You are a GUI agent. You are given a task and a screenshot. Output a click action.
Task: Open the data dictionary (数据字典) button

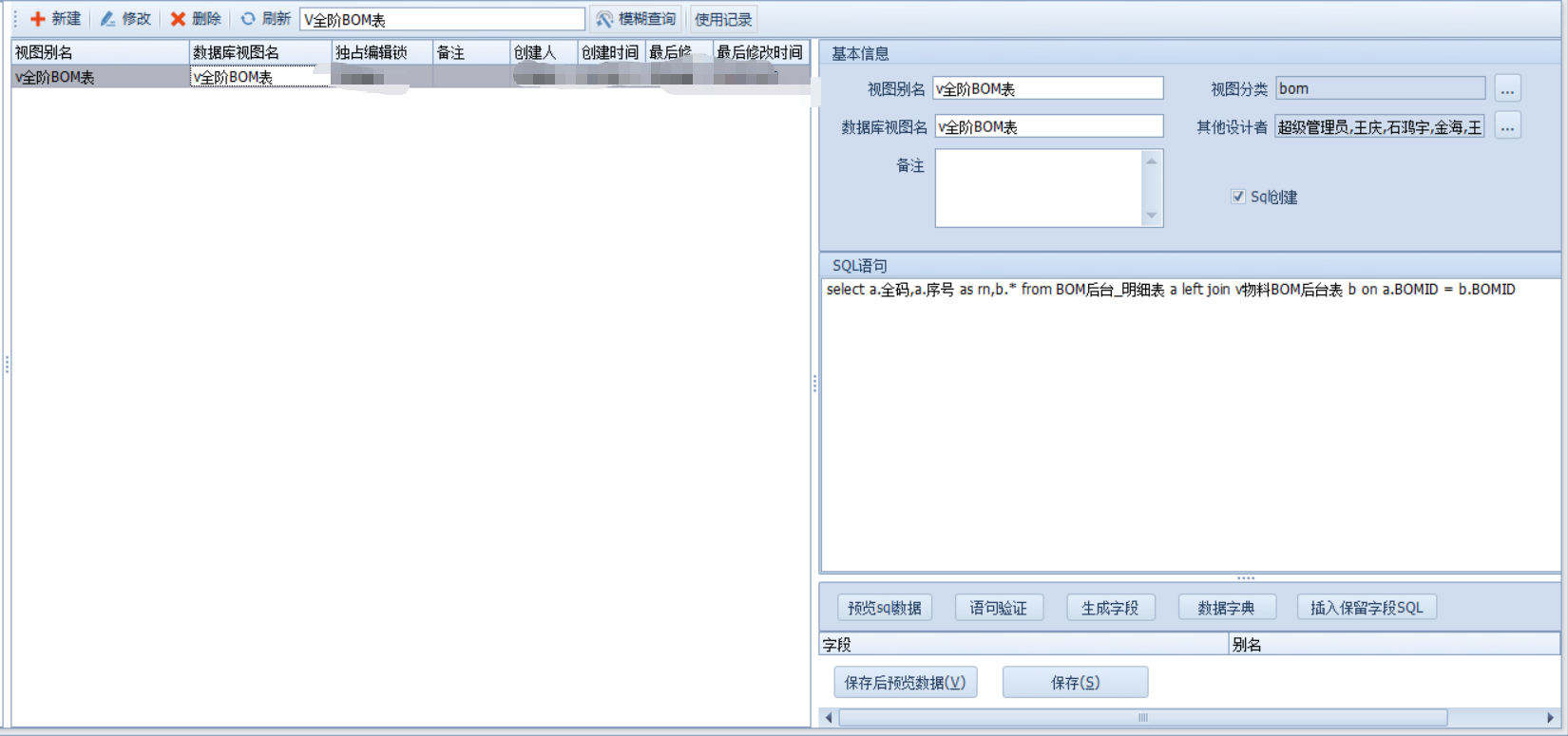(1226, 608)
